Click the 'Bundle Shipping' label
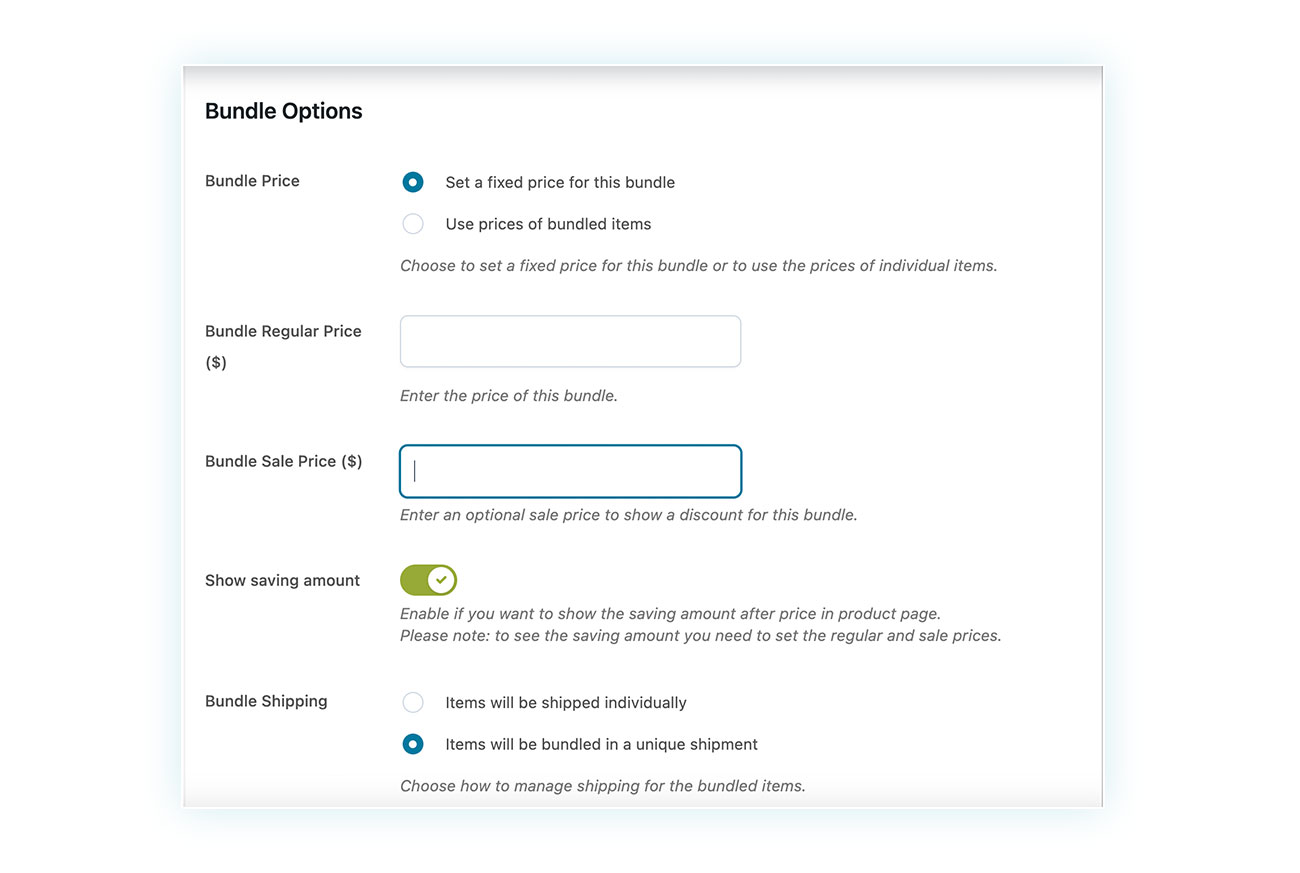 [266, 701]
